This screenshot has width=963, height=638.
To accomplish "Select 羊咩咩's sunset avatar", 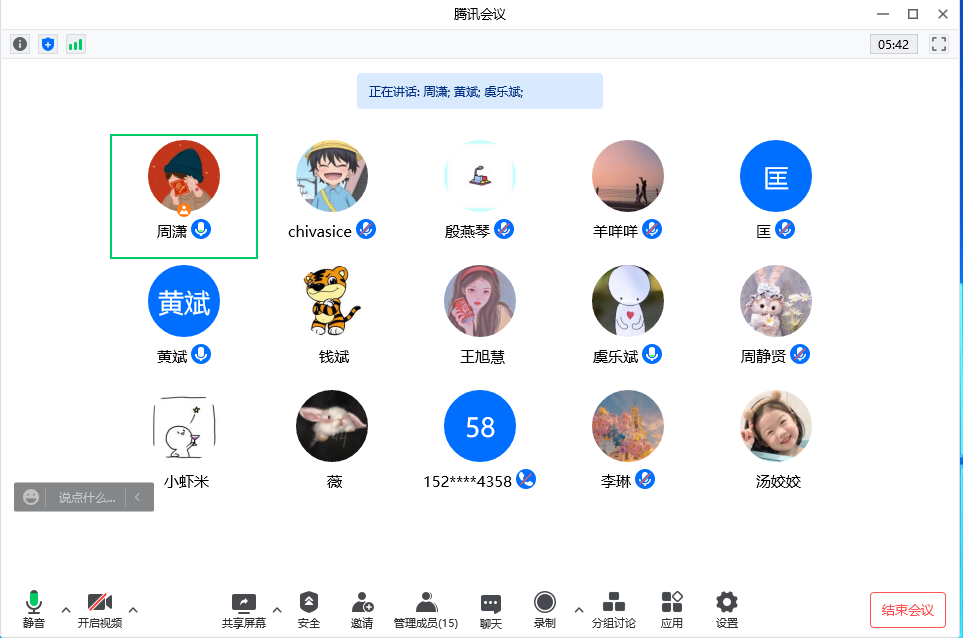I will [x=628, y=176].
